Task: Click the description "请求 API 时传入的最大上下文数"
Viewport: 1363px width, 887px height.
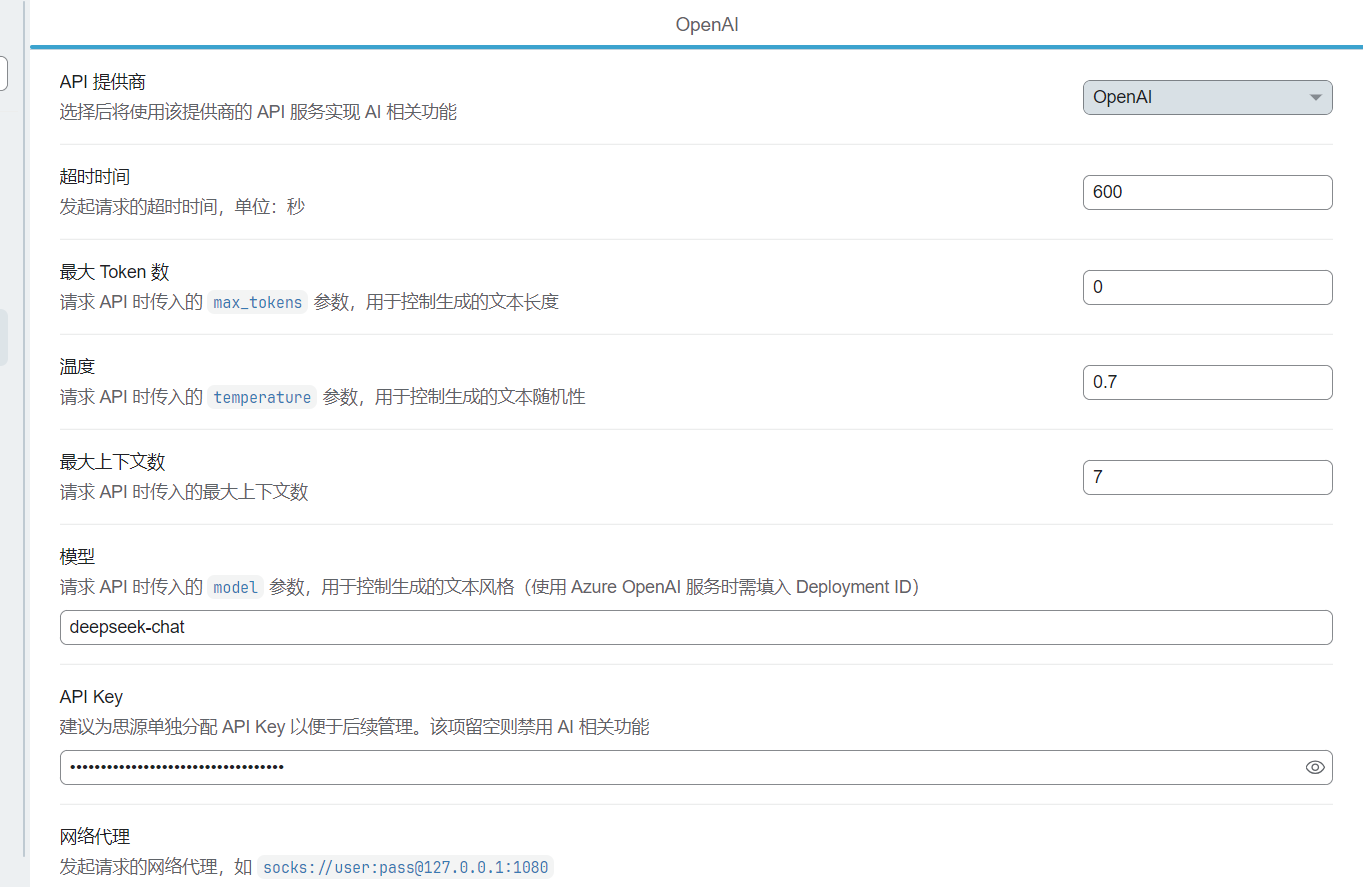Action: [184, 492]
